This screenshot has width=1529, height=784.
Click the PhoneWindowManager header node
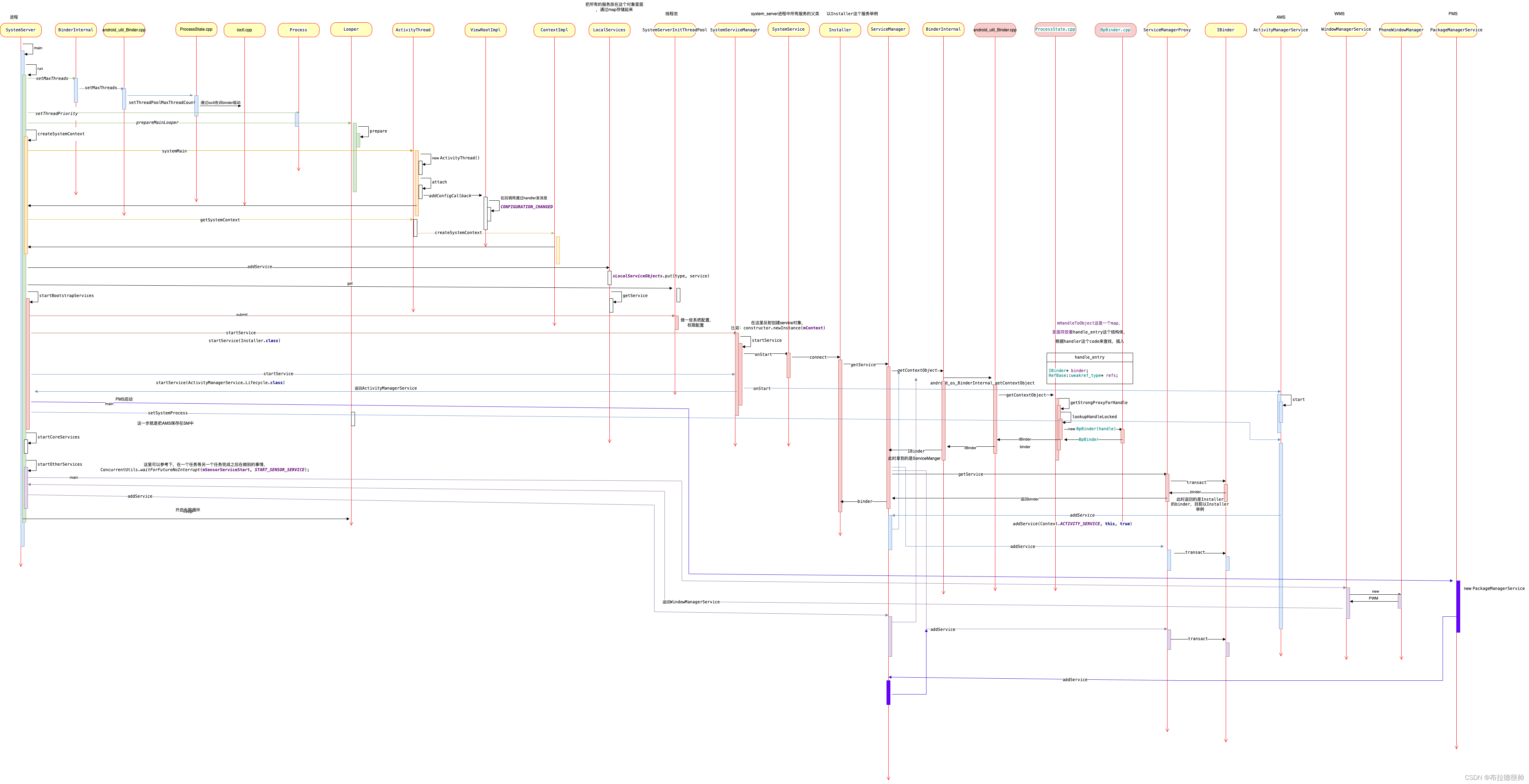1401,30
